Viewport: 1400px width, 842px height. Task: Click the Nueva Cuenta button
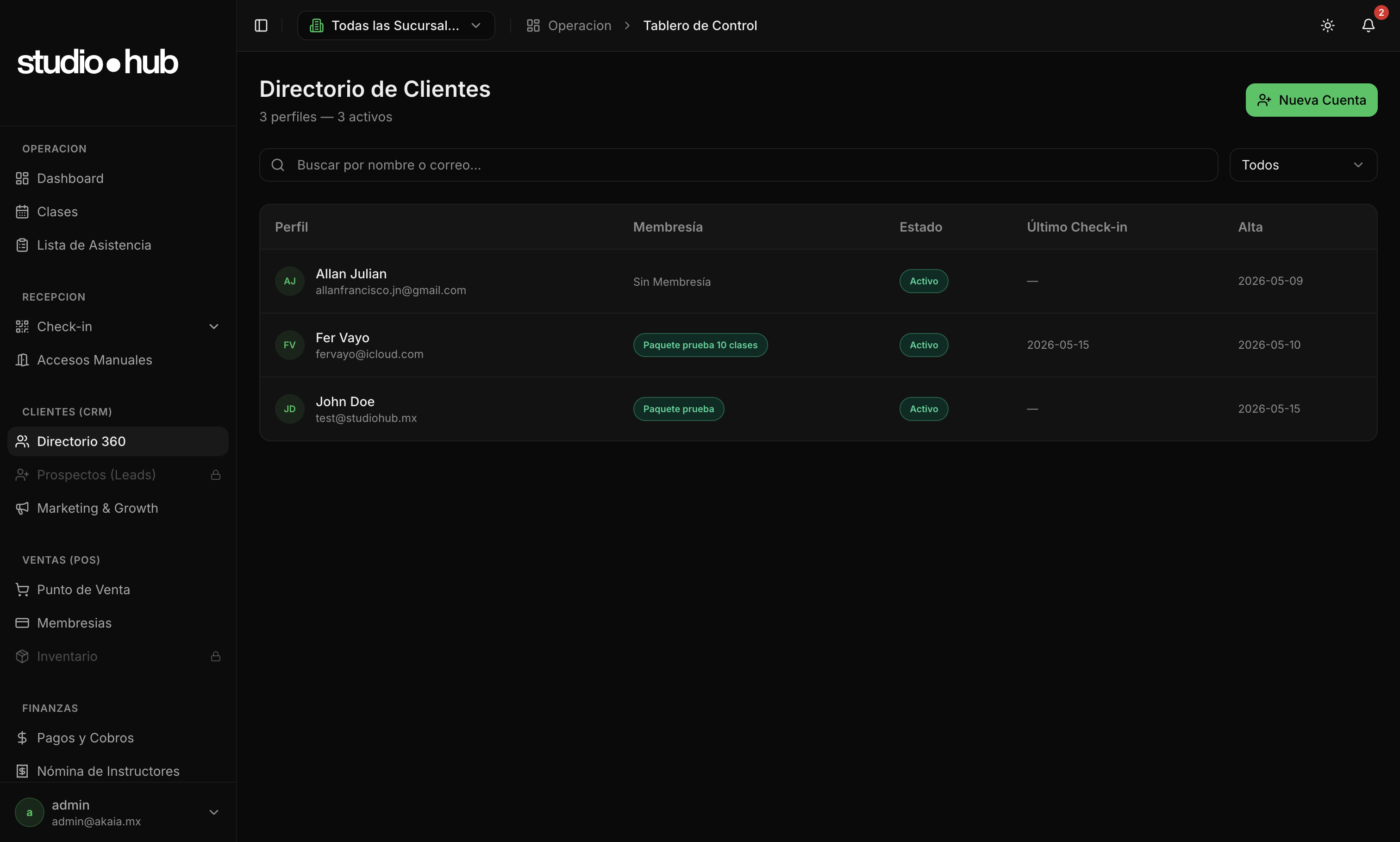(1311, 100)
